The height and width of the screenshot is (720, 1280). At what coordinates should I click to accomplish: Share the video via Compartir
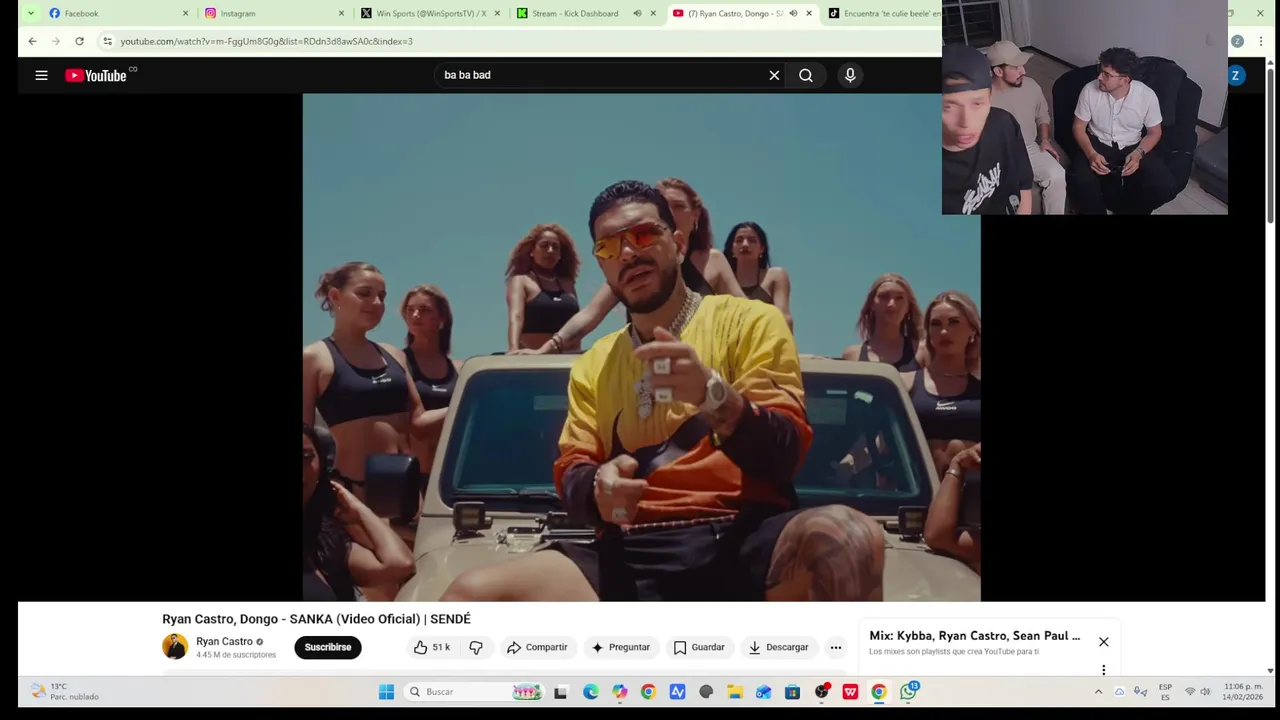click(x=537, y=647)
